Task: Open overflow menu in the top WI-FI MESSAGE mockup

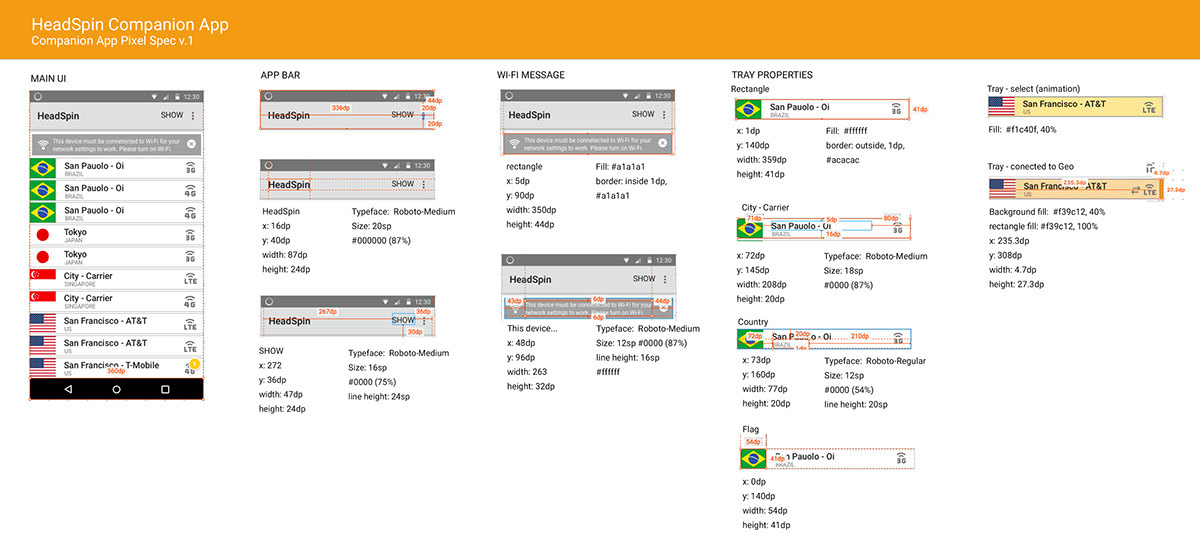Action: click(664, 114)
